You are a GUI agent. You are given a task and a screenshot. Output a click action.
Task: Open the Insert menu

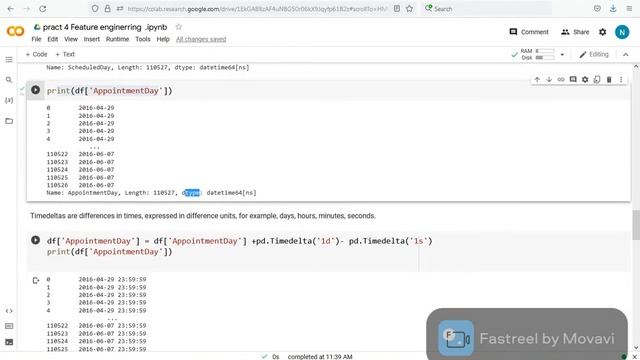pos(91,39)
